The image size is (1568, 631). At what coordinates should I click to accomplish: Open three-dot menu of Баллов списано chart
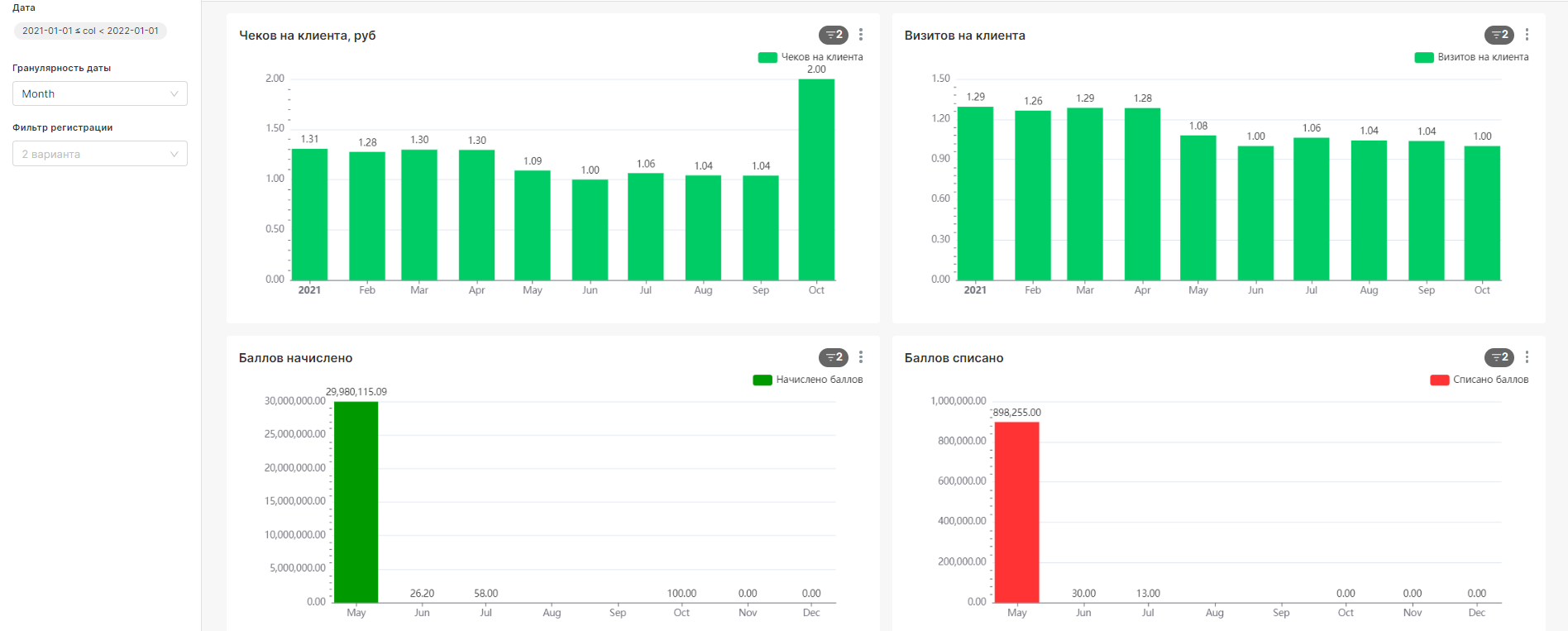point(1527,357)
